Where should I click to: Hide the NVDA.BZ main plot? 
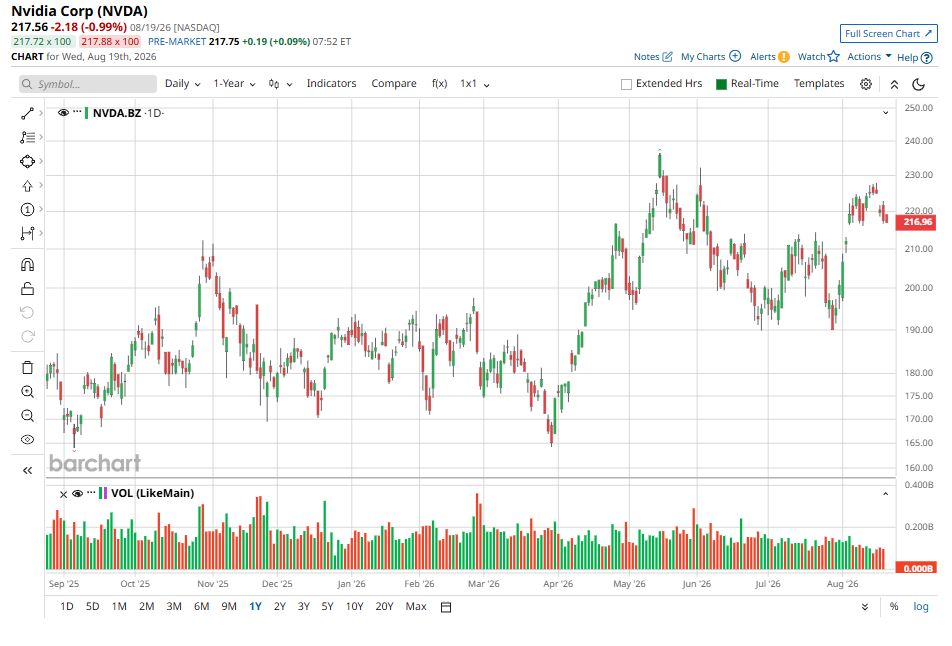[x=63, y=112]
